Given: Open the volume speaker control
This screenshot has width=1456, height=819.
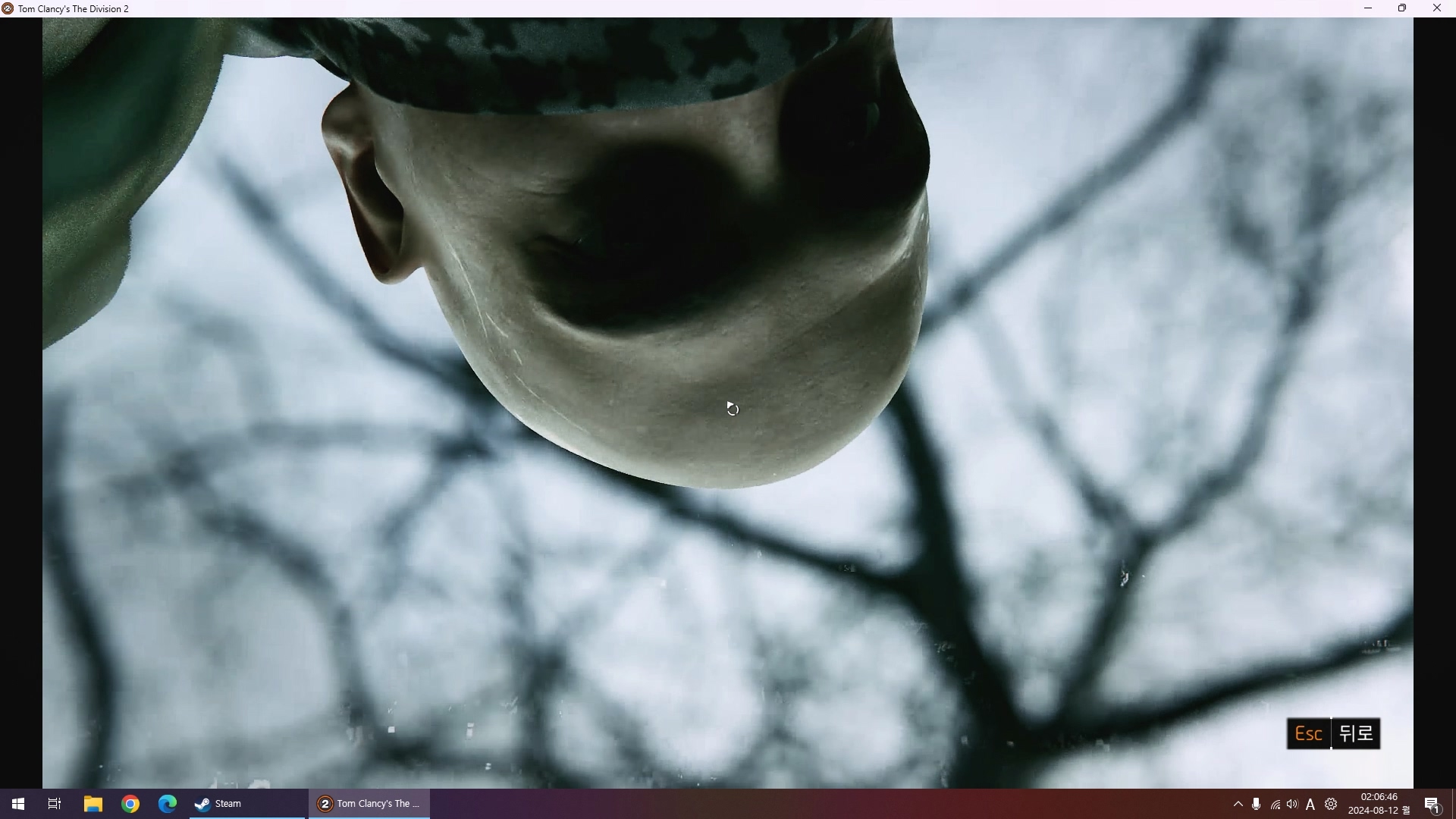Looking at the screenshot, I should [1292, 804].
